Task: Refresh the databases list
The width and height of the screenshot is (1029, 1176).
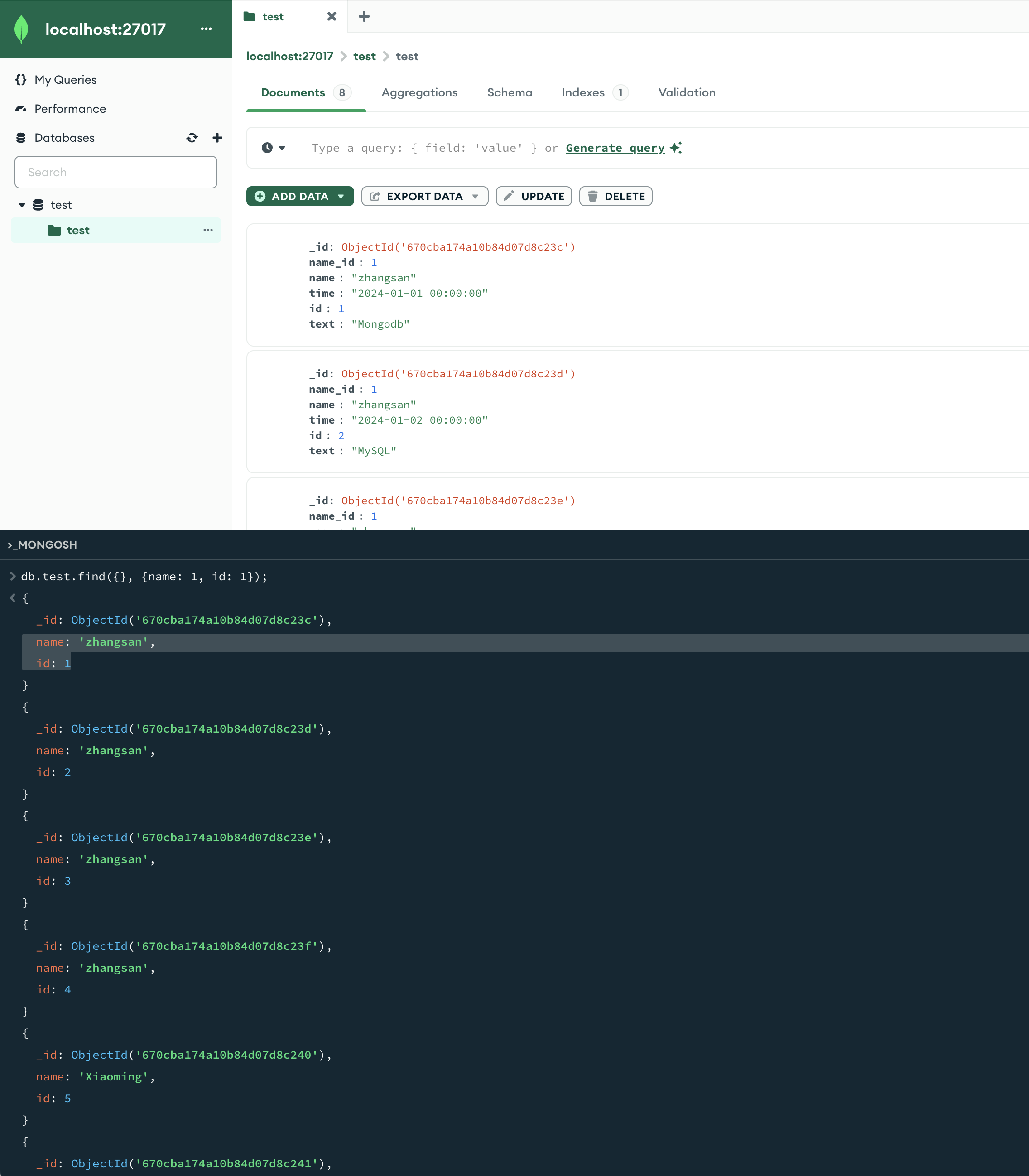Action: click(192, 138)
